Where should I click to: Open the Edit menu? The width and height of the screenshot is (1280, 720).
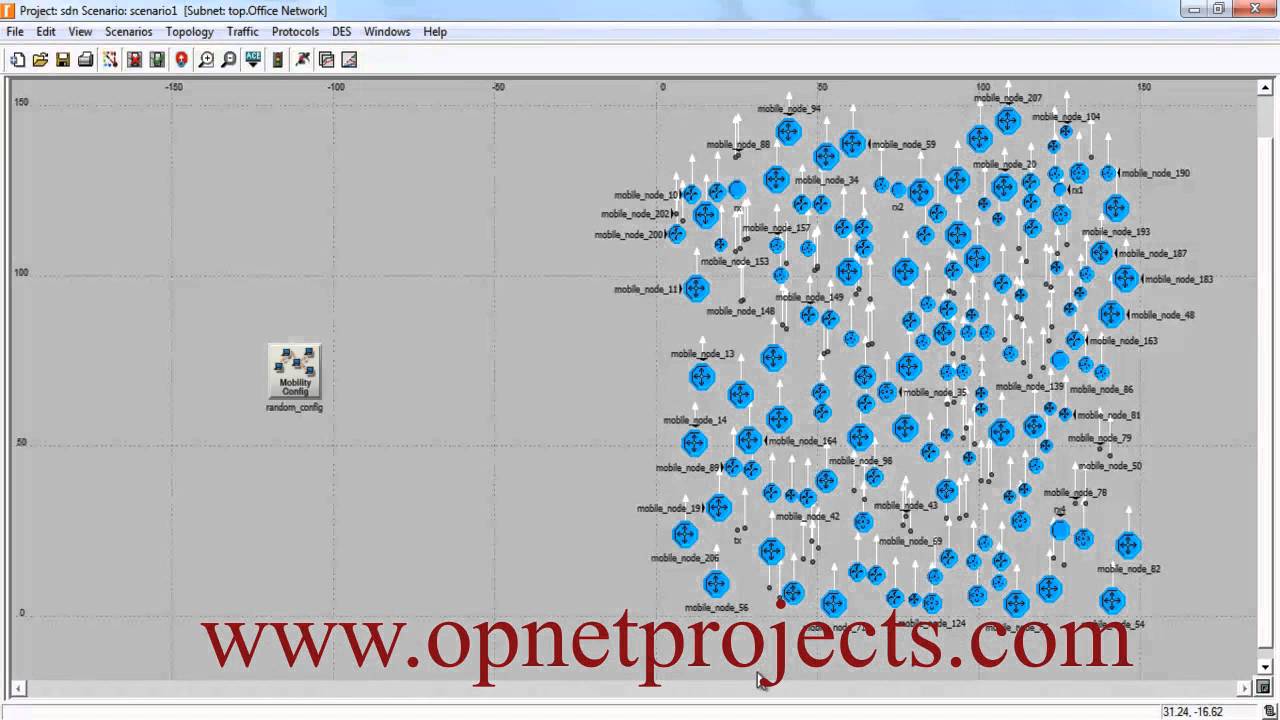coord(46,32)
